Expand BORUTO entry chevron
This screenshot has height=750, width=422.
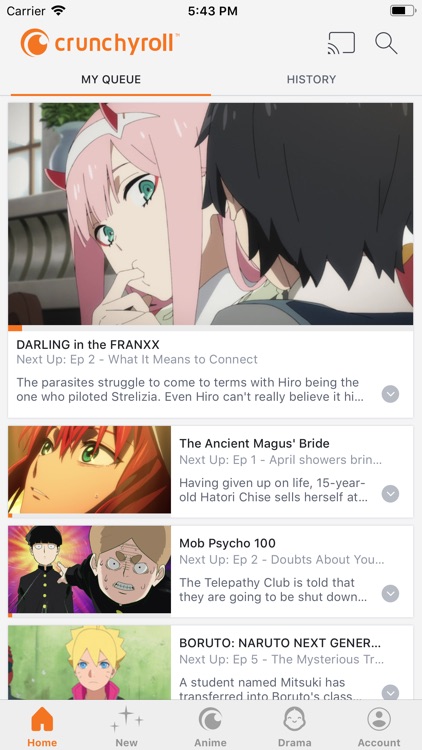tap(390, 692)
